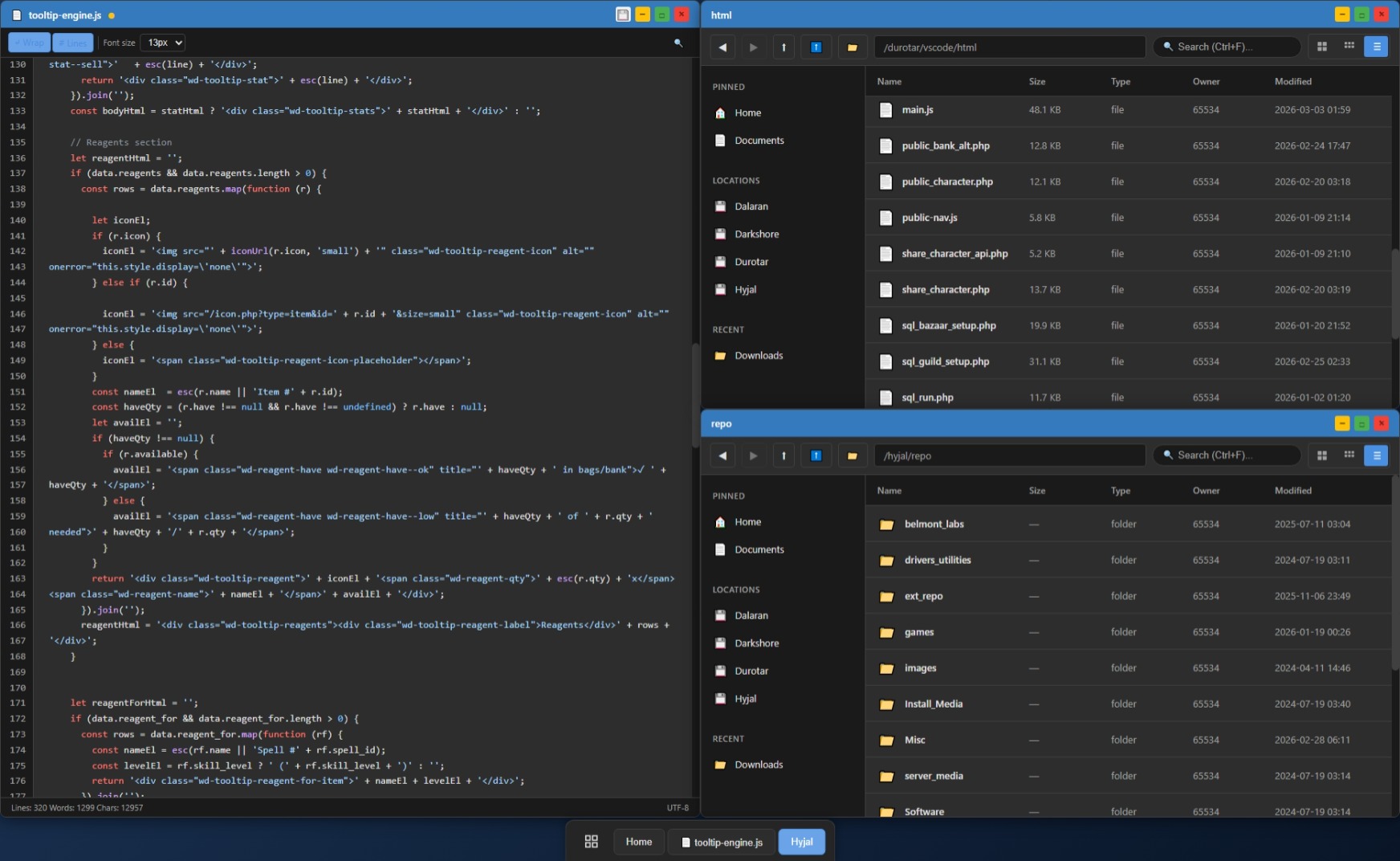Screen dimensions: 1400x861
Task: Go back in the html file browser
Action: [x=722, y=47]
